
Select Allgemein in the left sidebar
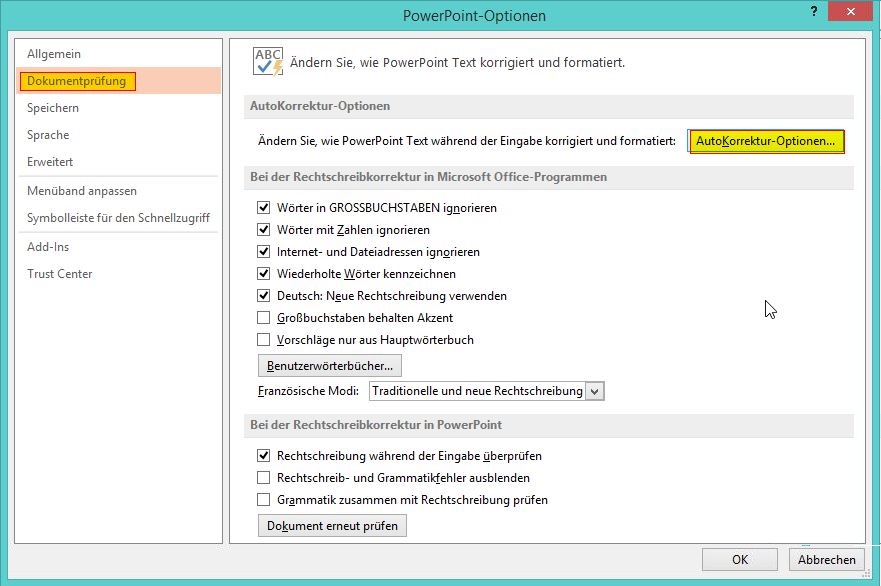click(x=54, y=54)
